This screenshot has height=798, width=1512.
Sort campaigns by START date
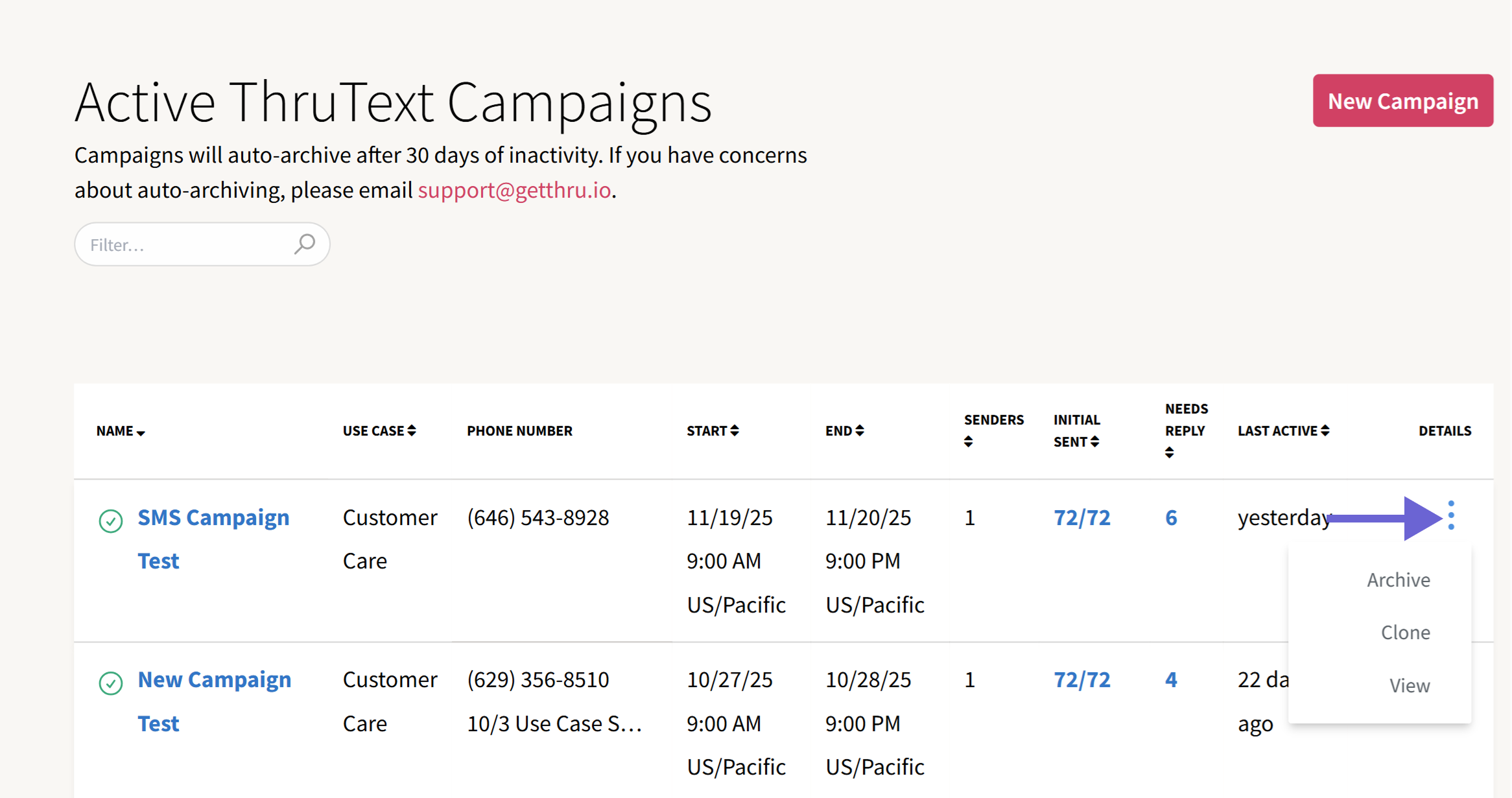point(734,430)
